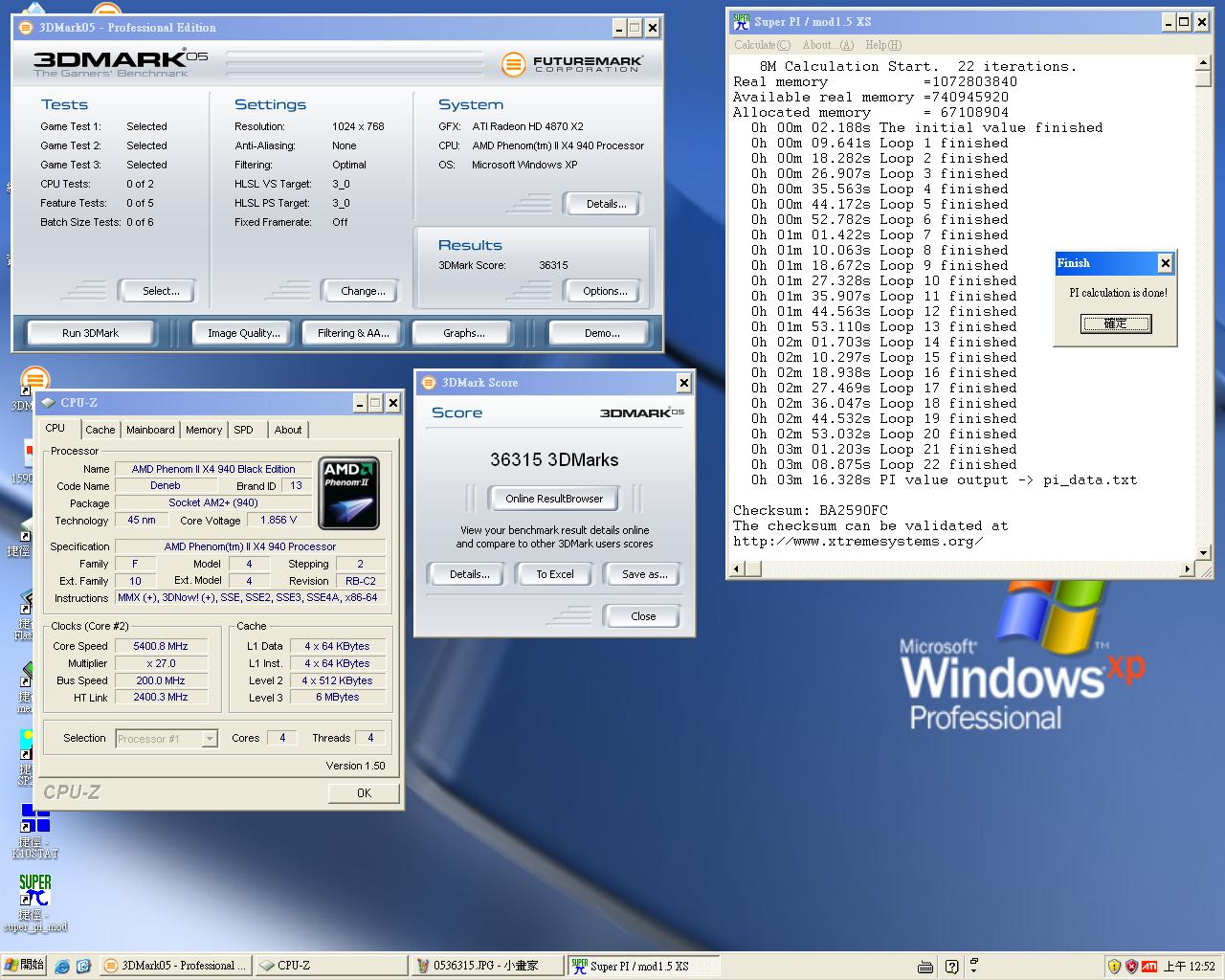Screen dimensions: 1225x980
Task: Open the About menu in Super PI
Action: (828, 45)
